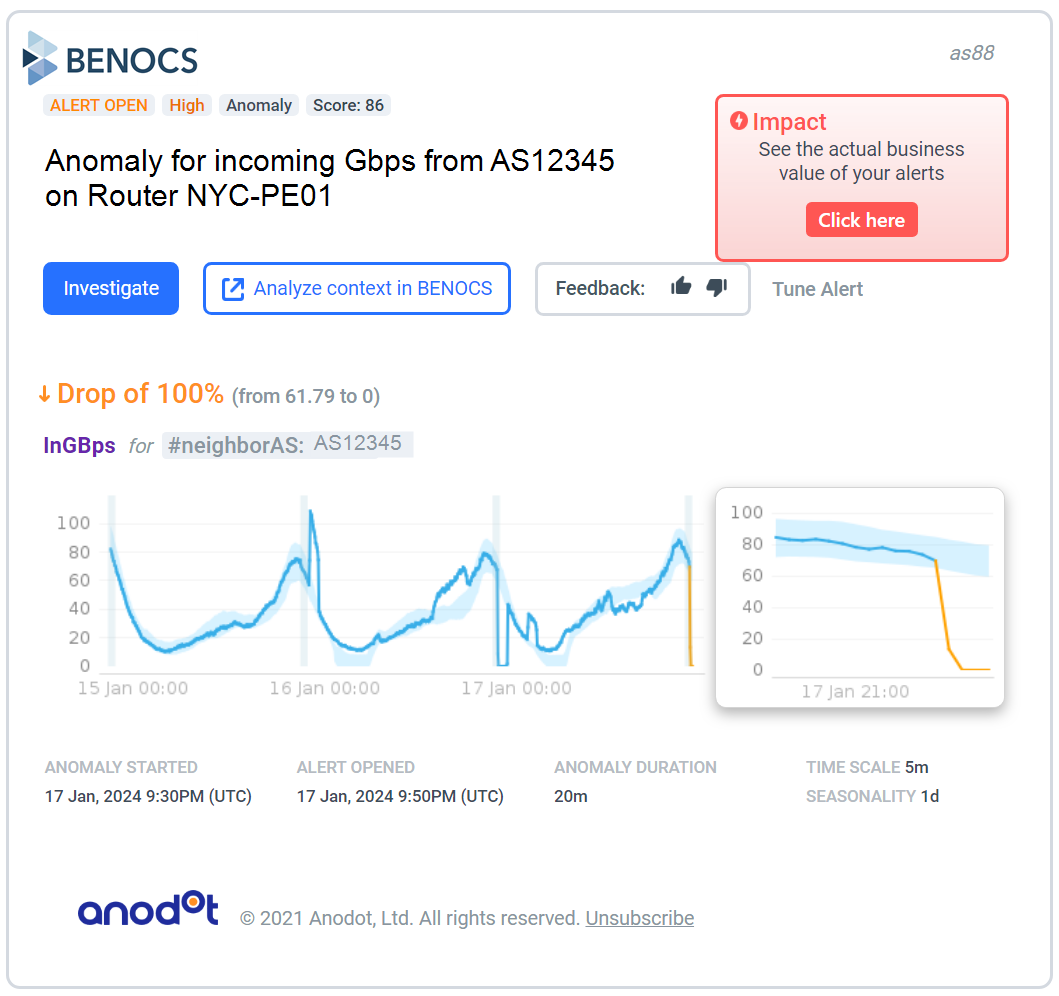Click the thumbs up feedback icon
The width and height of the screenshot is (1059, 996).
pos(681,287)
